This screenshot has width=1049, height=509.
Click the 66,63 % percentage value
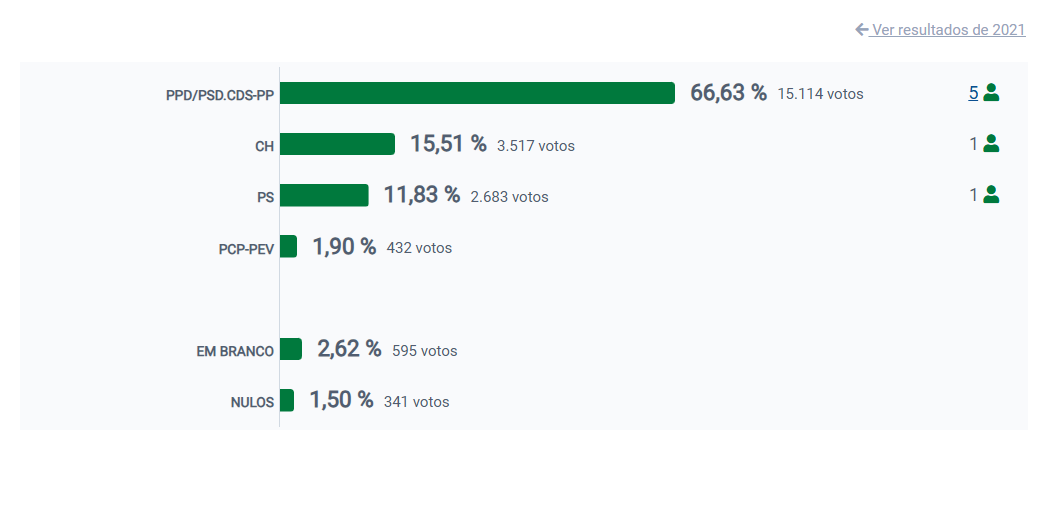tap(728, 93)
